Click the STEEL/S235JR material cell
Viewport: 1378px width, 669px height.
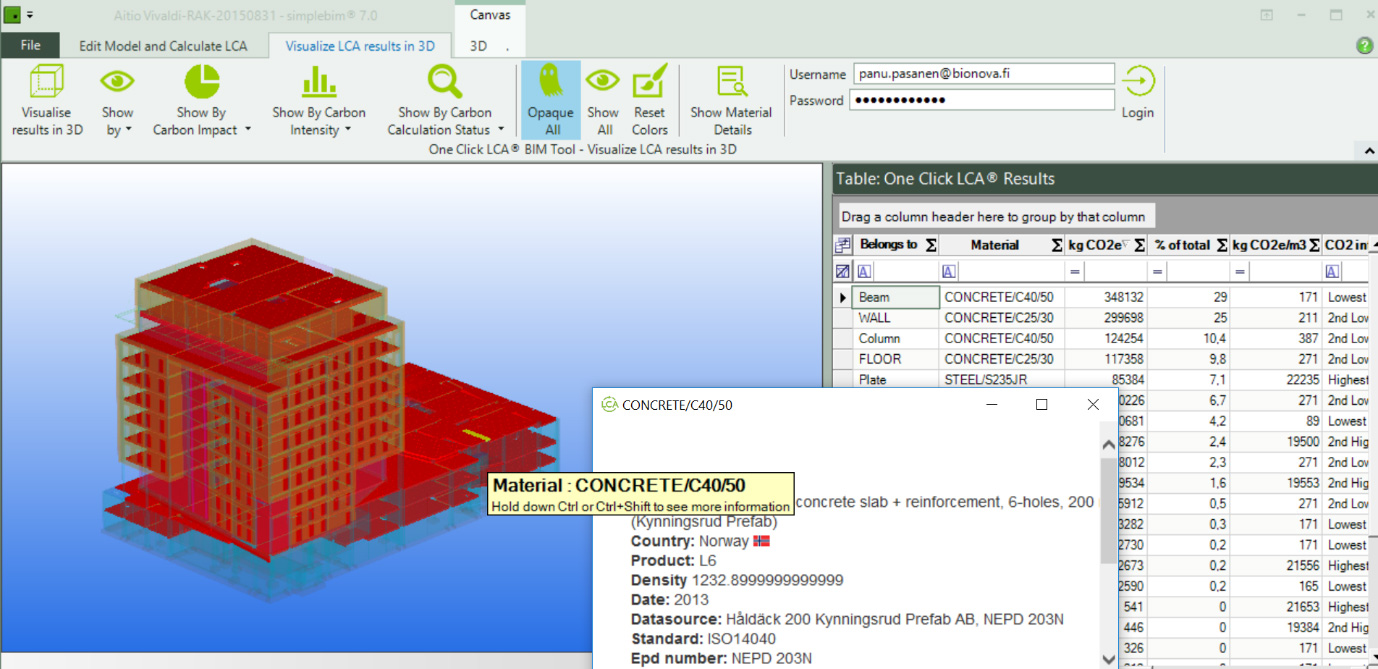[x=1002, y=380]
